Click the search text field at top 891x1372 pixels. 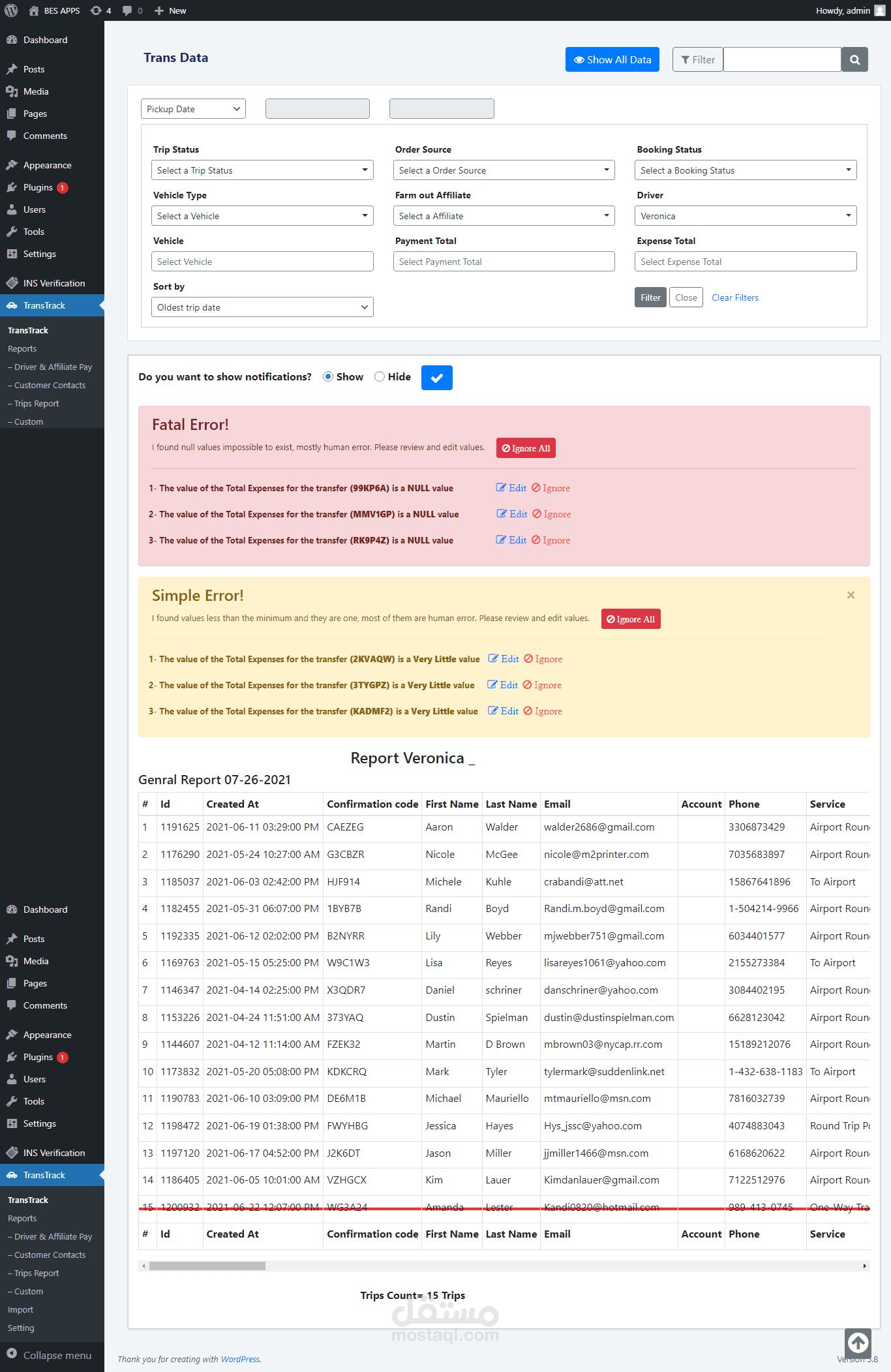click(782, 59)
